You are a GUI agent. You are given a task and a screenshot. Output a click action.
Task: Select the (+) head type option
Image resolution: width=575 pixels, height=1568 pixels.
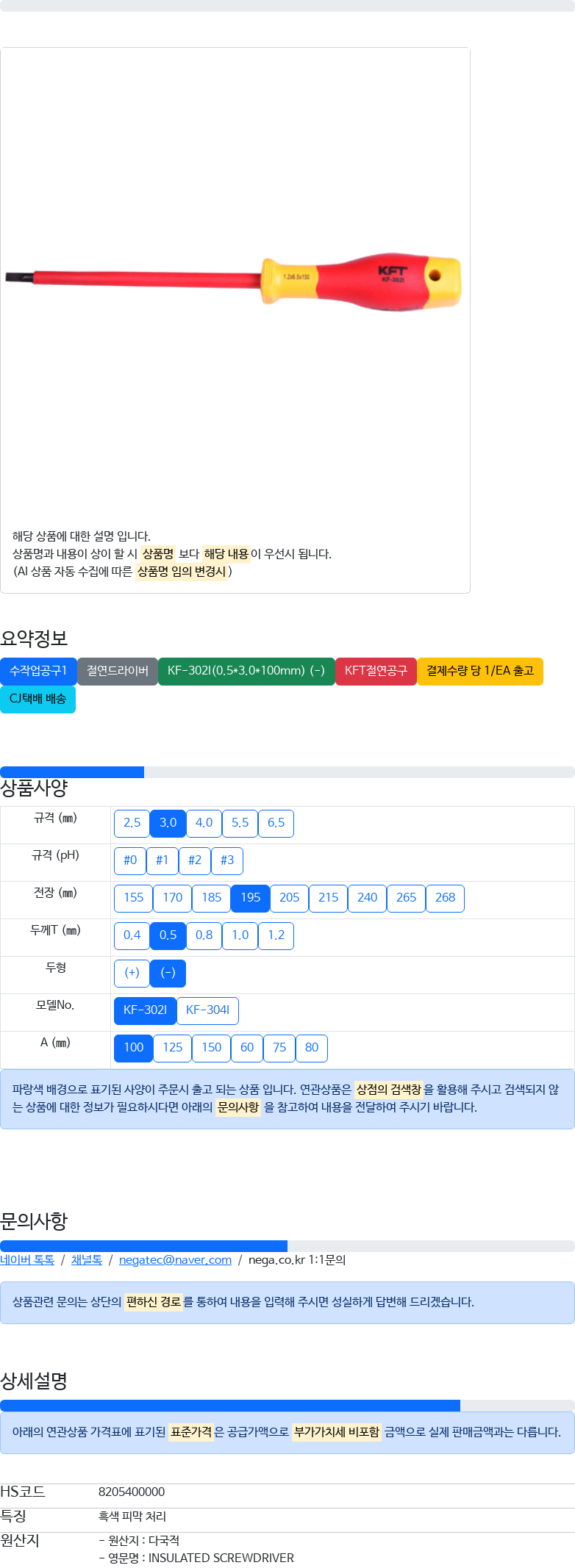tap(132, 973)
